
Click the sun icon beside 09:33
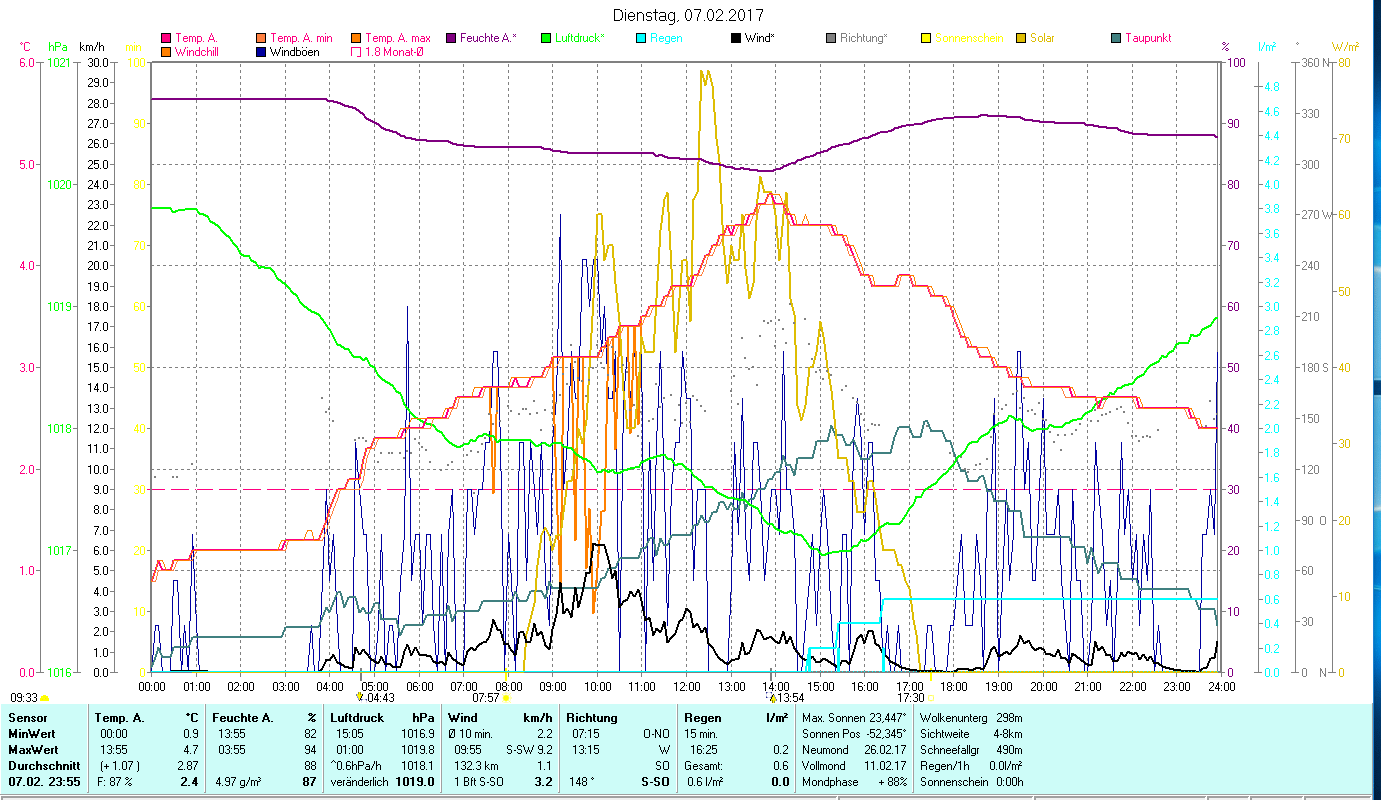(x=45, y=698)
